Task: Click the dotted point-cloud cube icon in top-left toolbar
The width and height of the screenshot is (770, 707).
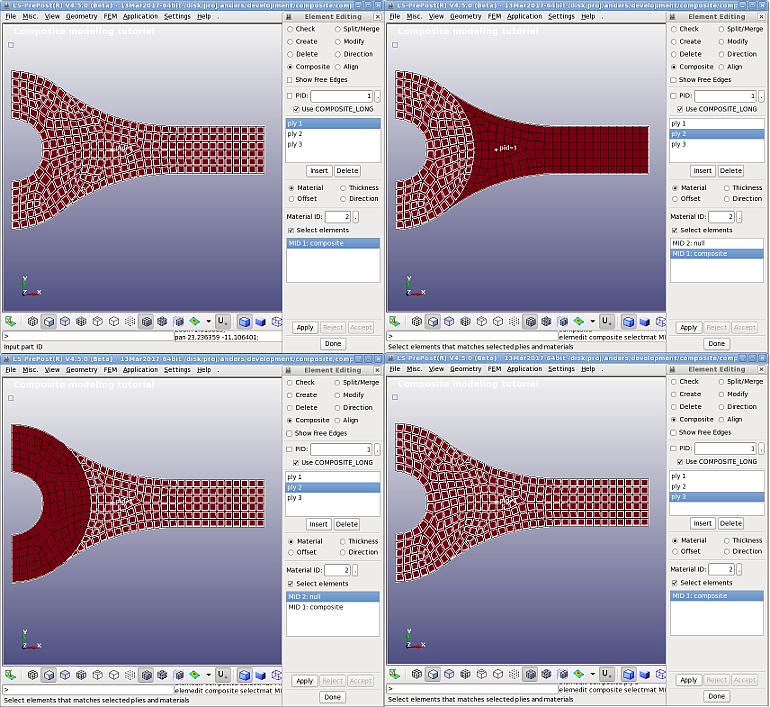Action: click(x=130, y=322)
